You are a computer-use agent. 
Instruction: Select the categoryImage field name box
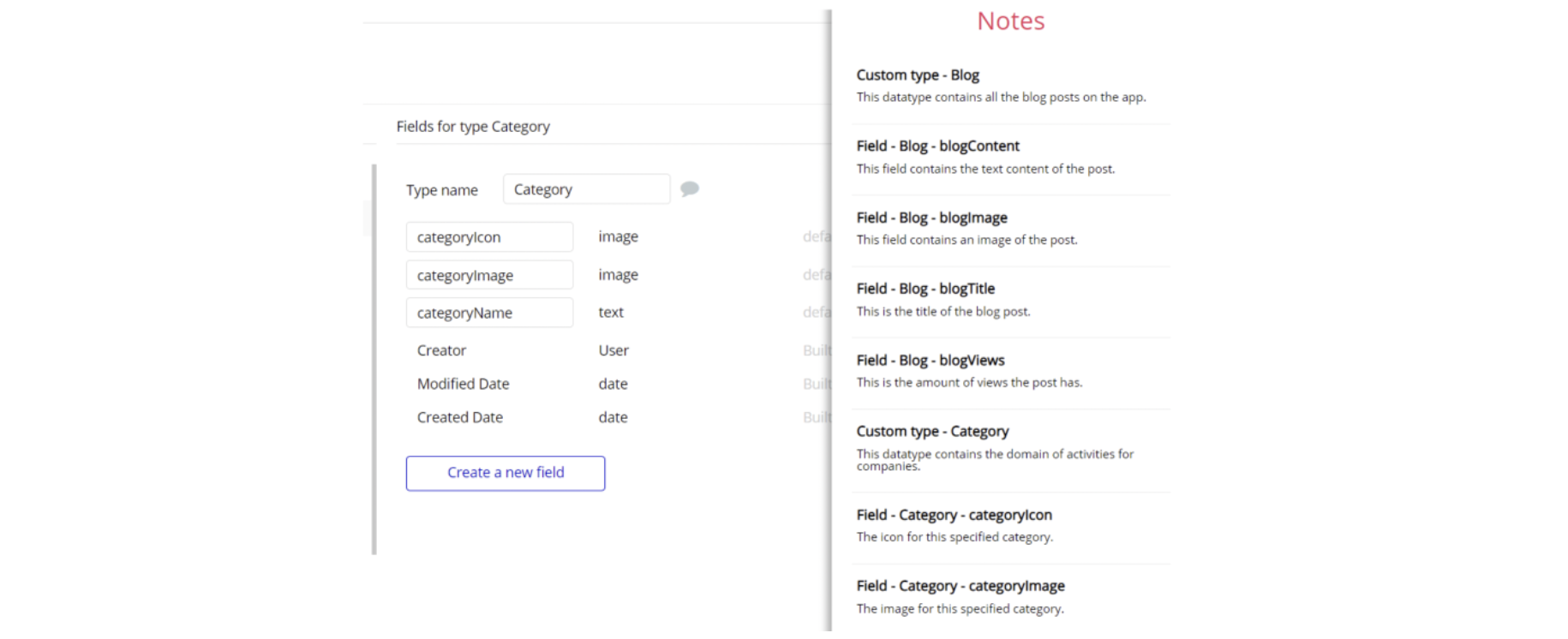[x=489, y=275]
